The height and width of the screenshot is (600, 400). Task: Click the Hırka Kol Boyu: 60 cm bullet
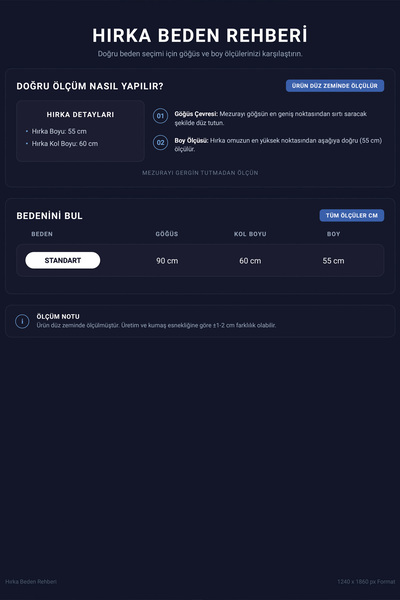tap(65, 143)
